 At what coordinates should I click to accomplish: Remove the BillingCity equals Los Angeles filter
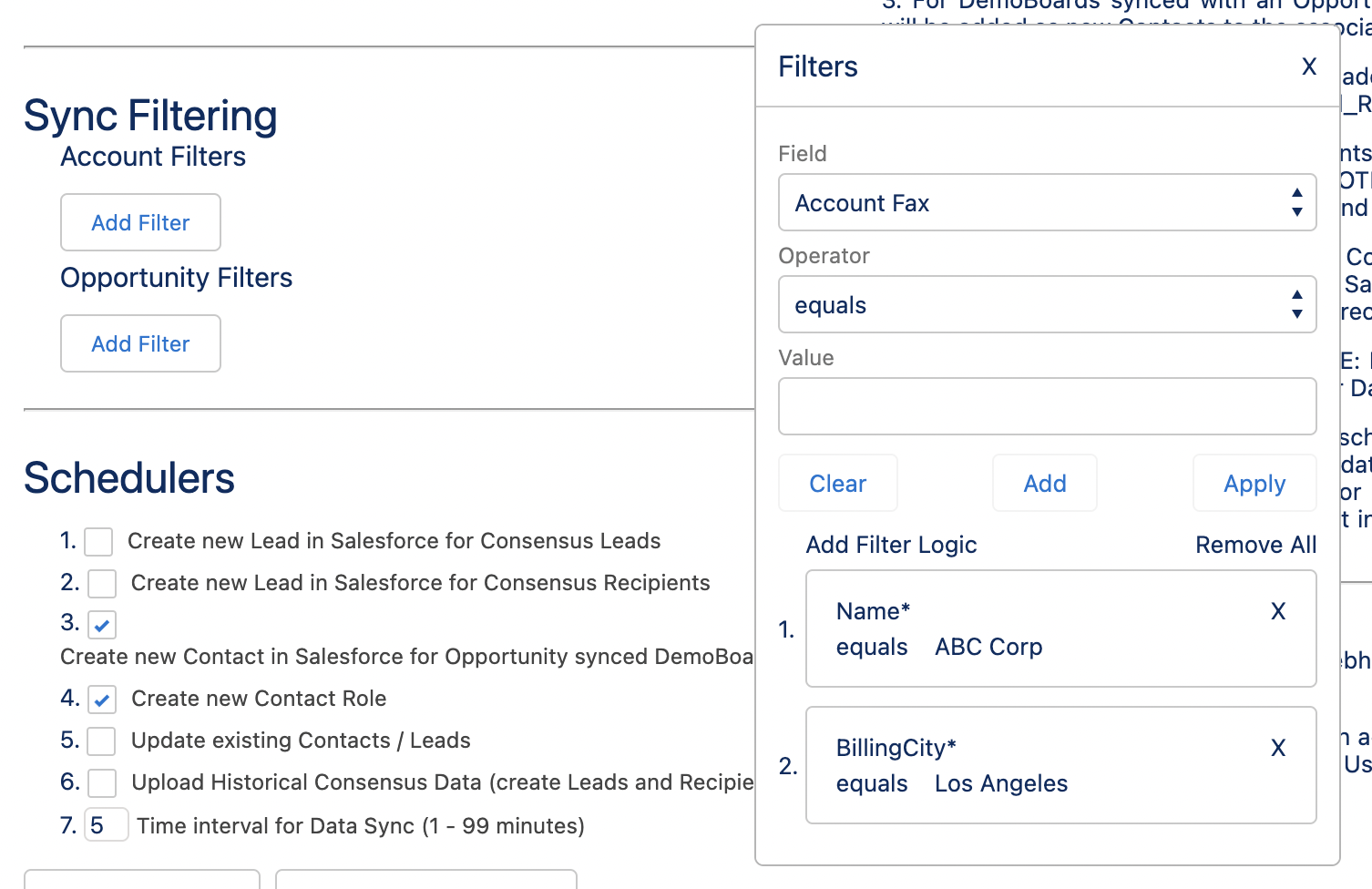pyautogui.click(x=1278, y=748)
